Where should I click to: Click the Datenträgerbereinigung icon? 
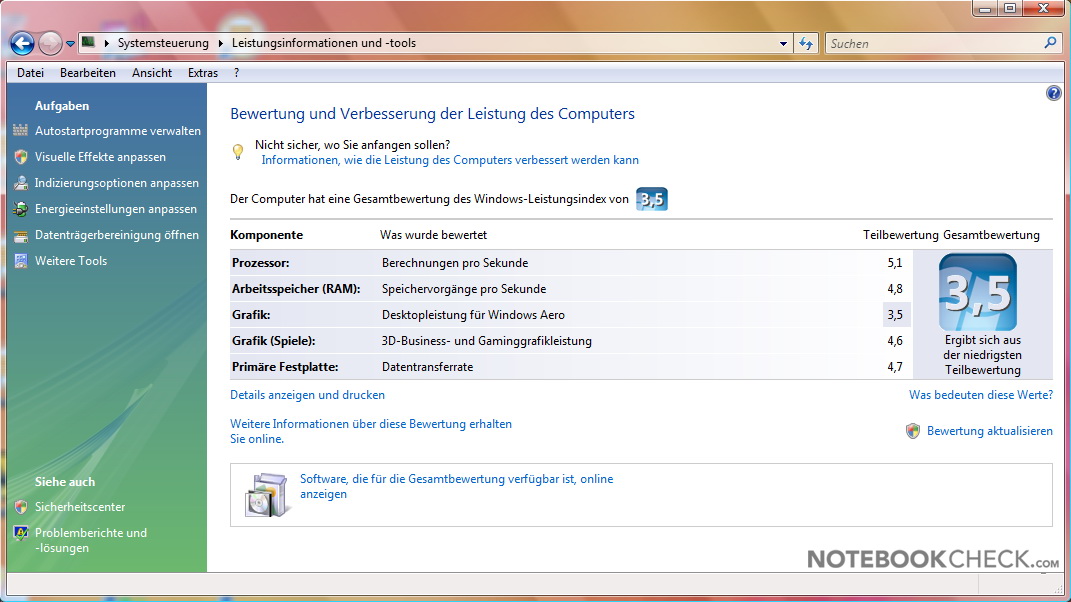(21, 235)
